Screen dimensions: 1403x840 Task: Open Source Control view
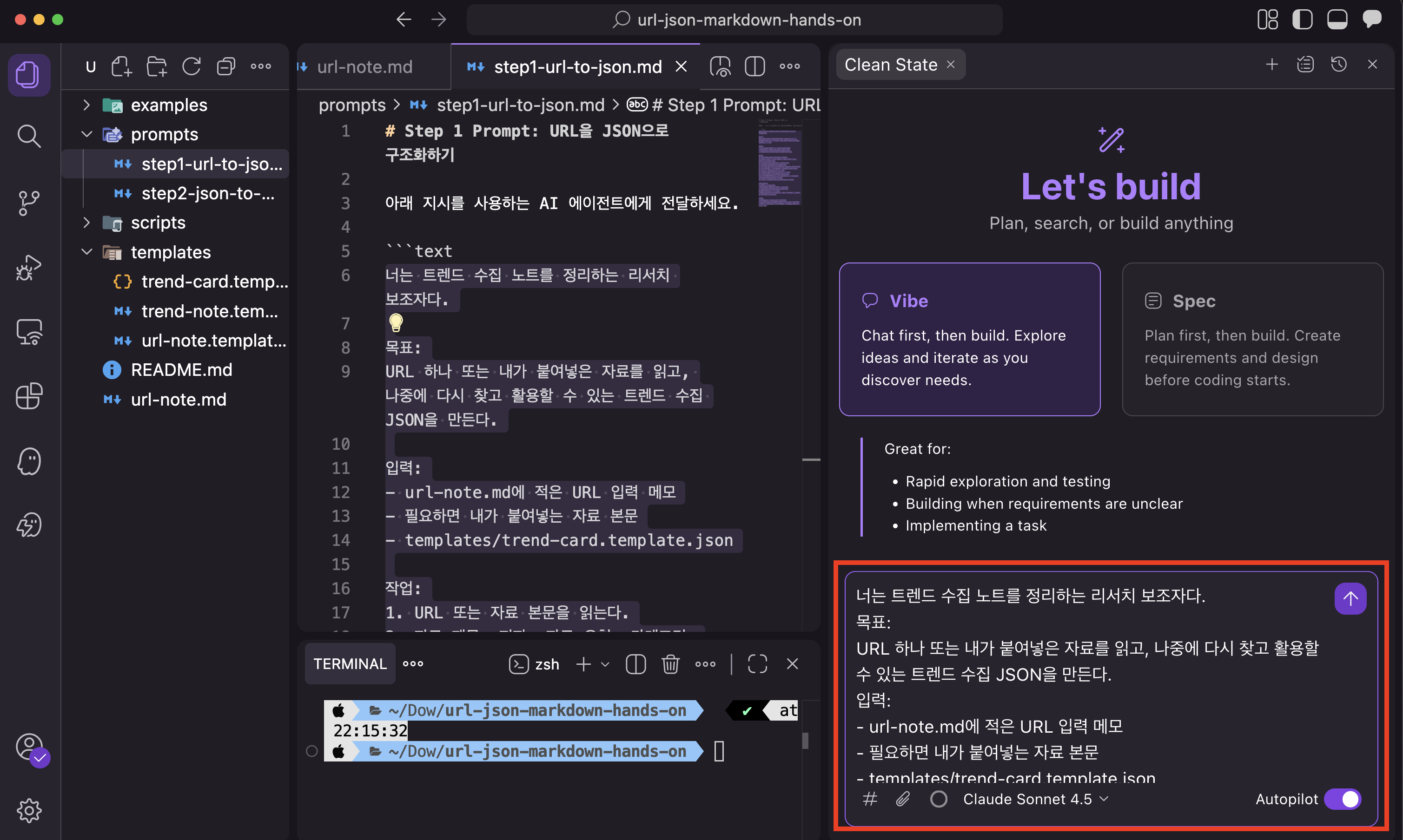point(28,203)
